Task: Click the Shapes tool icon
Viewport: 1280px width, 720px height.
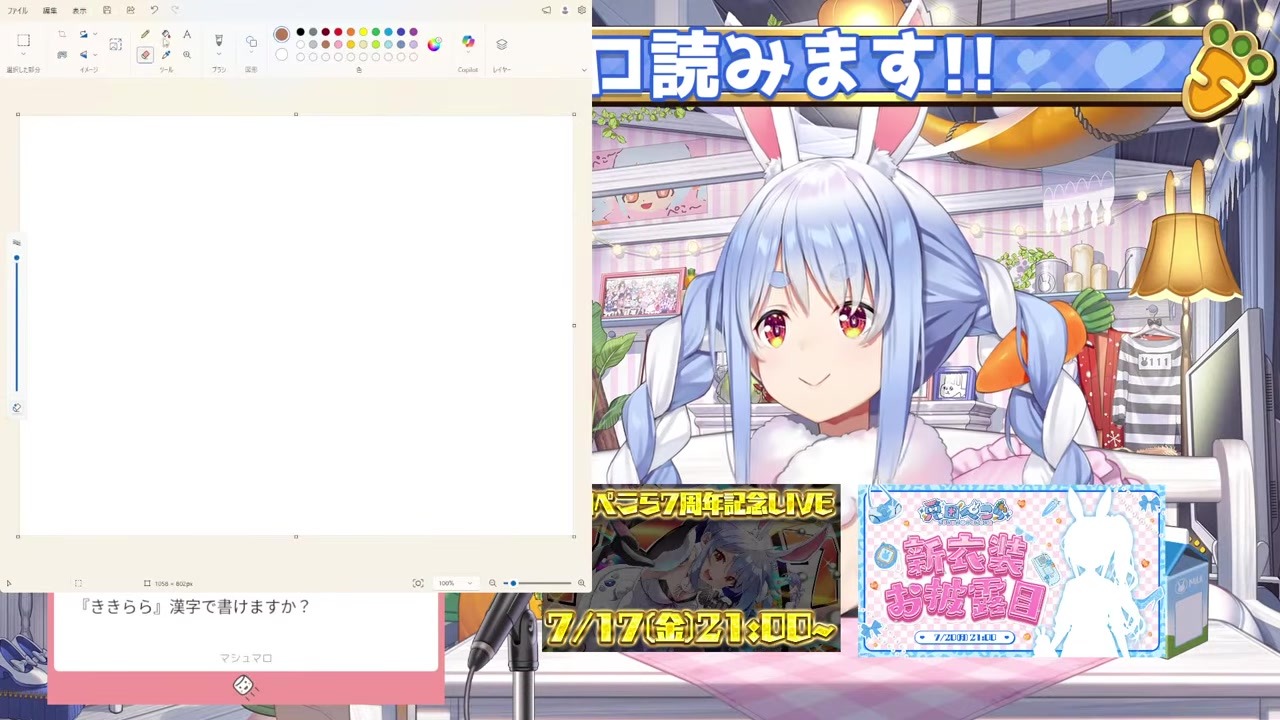Action: 251,41
